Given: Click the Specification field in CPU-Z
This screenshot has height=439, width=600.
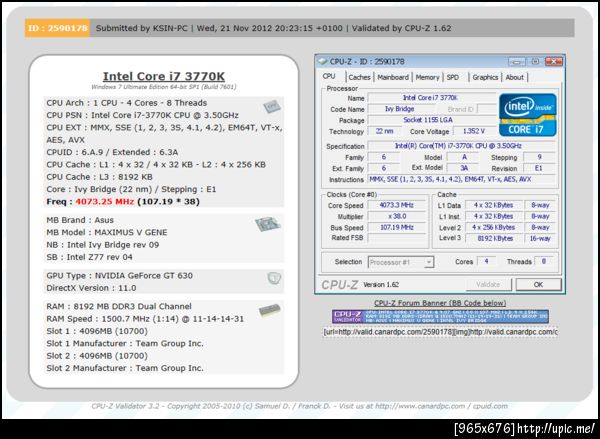Looking at the screenshot, I should (x=461, y=146).
